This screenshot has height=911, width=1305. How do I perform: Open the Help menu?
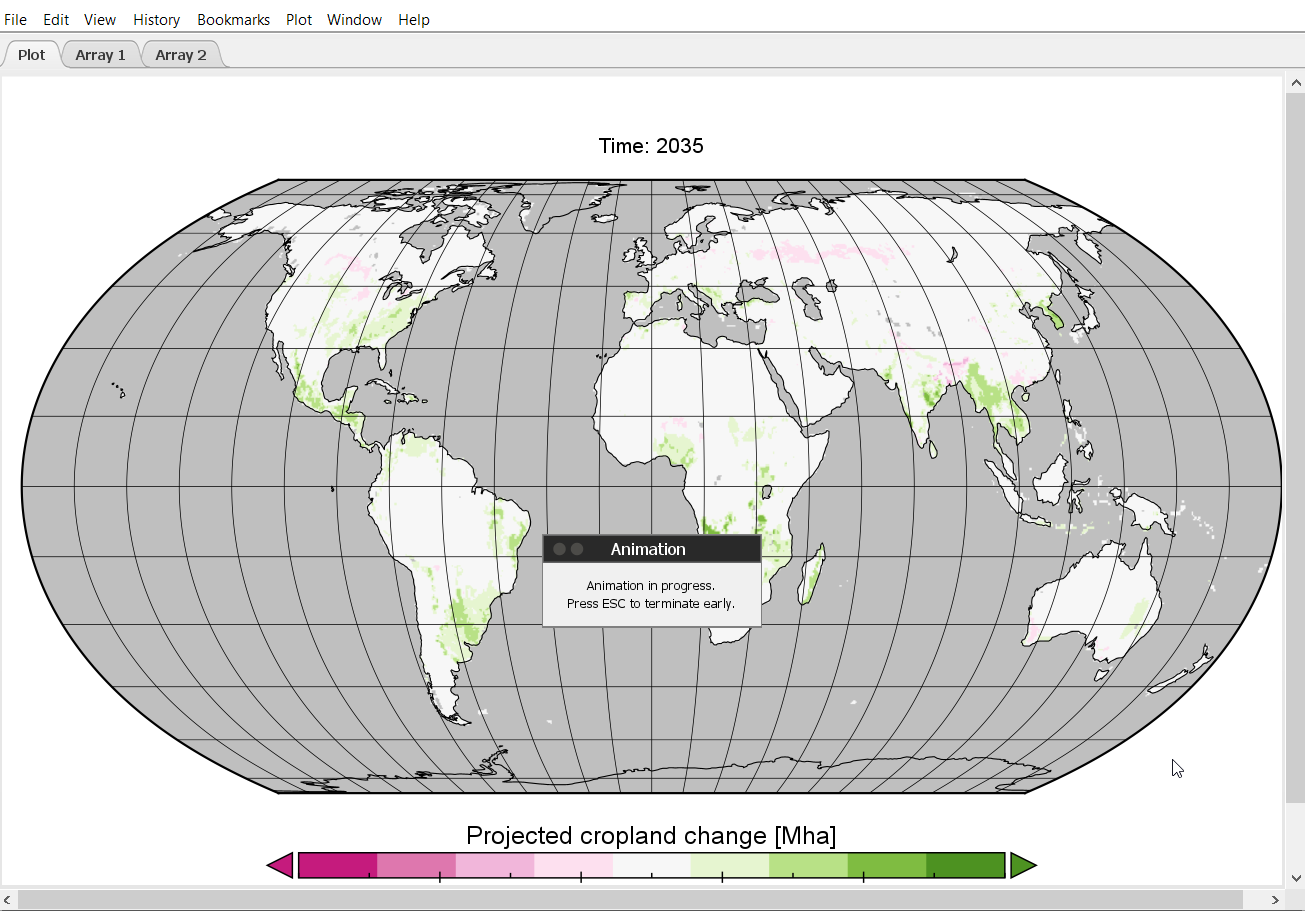(x=414, y=20)
